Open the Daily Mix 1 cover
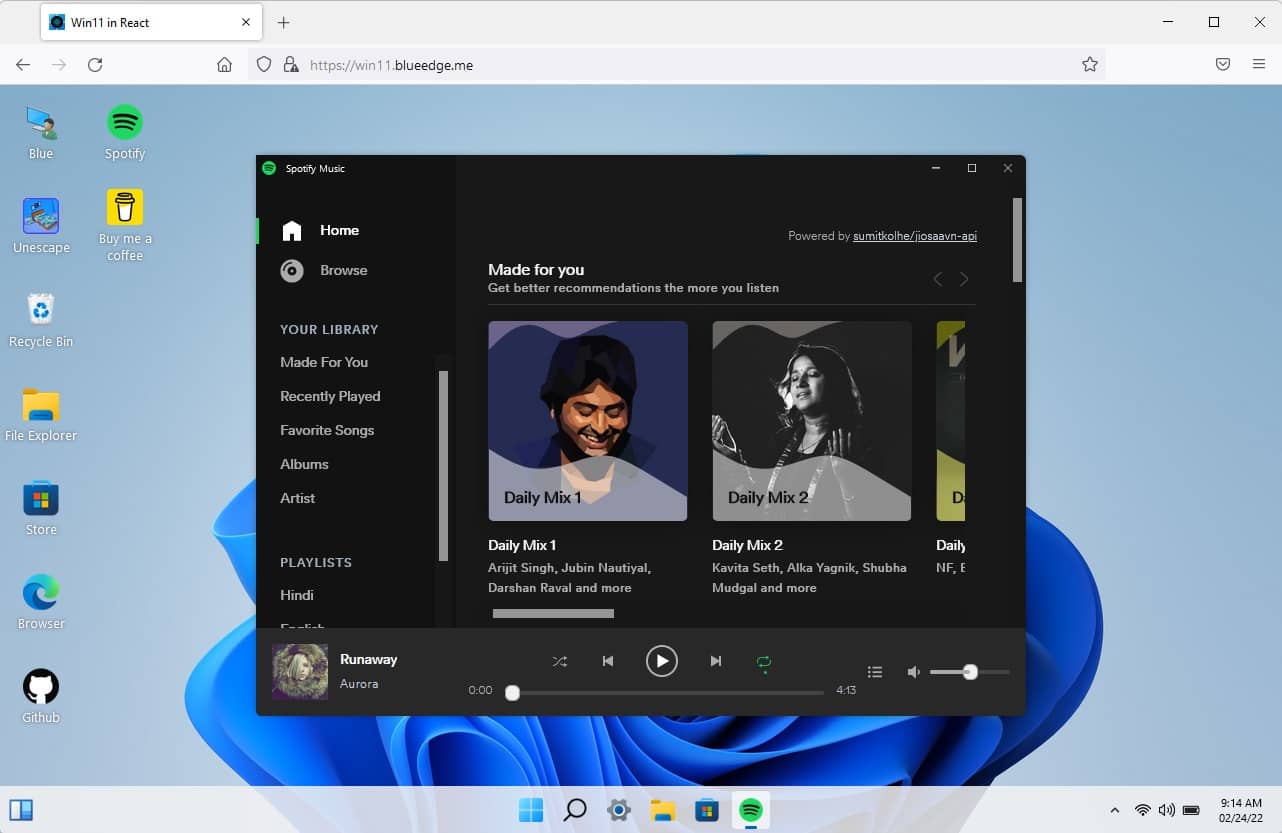 pyautogui.click(x=588, y=421)
